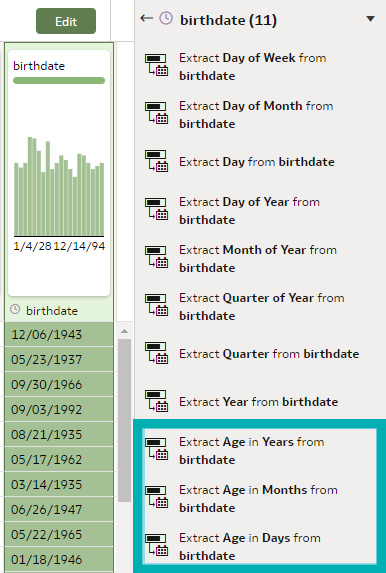Click the clock icon in birthdate column header
The height and width of the screenshot is (573, 386).
15,310
